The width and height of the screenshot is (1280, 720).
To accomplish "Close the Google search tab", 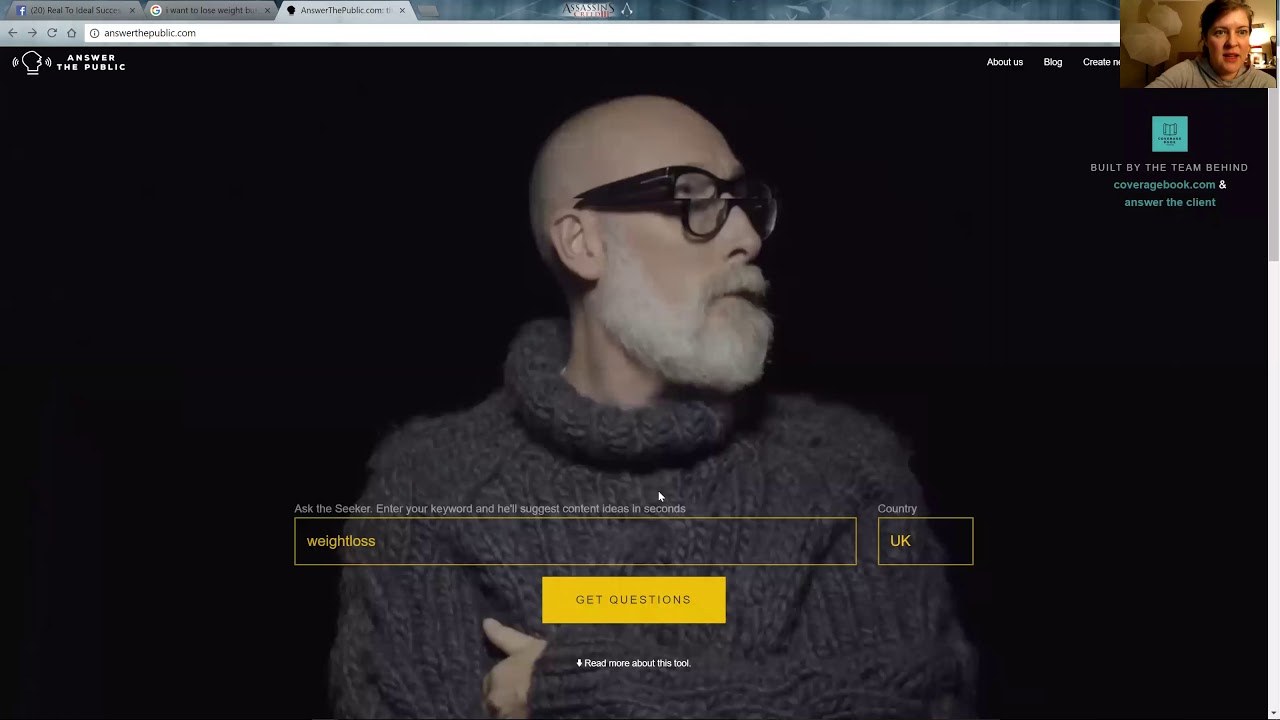I will pyautogui.click(x=267, y=10).
